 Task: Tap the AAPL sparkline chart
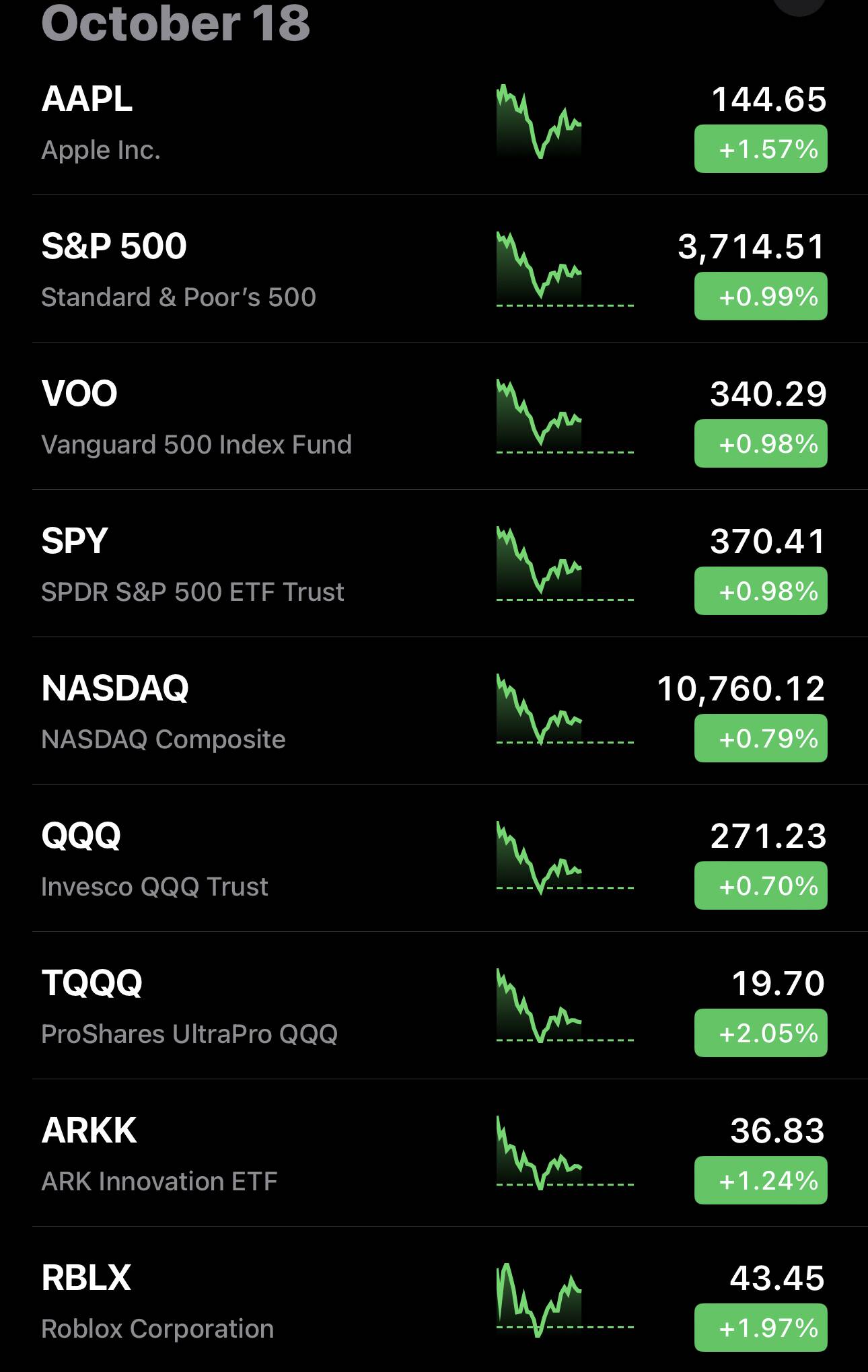coord(539,122)
